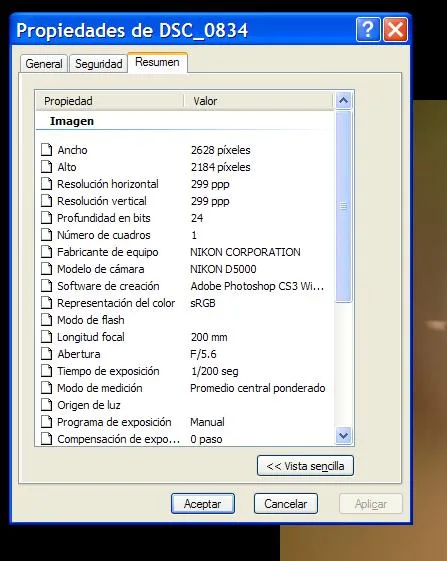Click the Cancelar button
Screen dimensions: 447x561
coord(286,503)
